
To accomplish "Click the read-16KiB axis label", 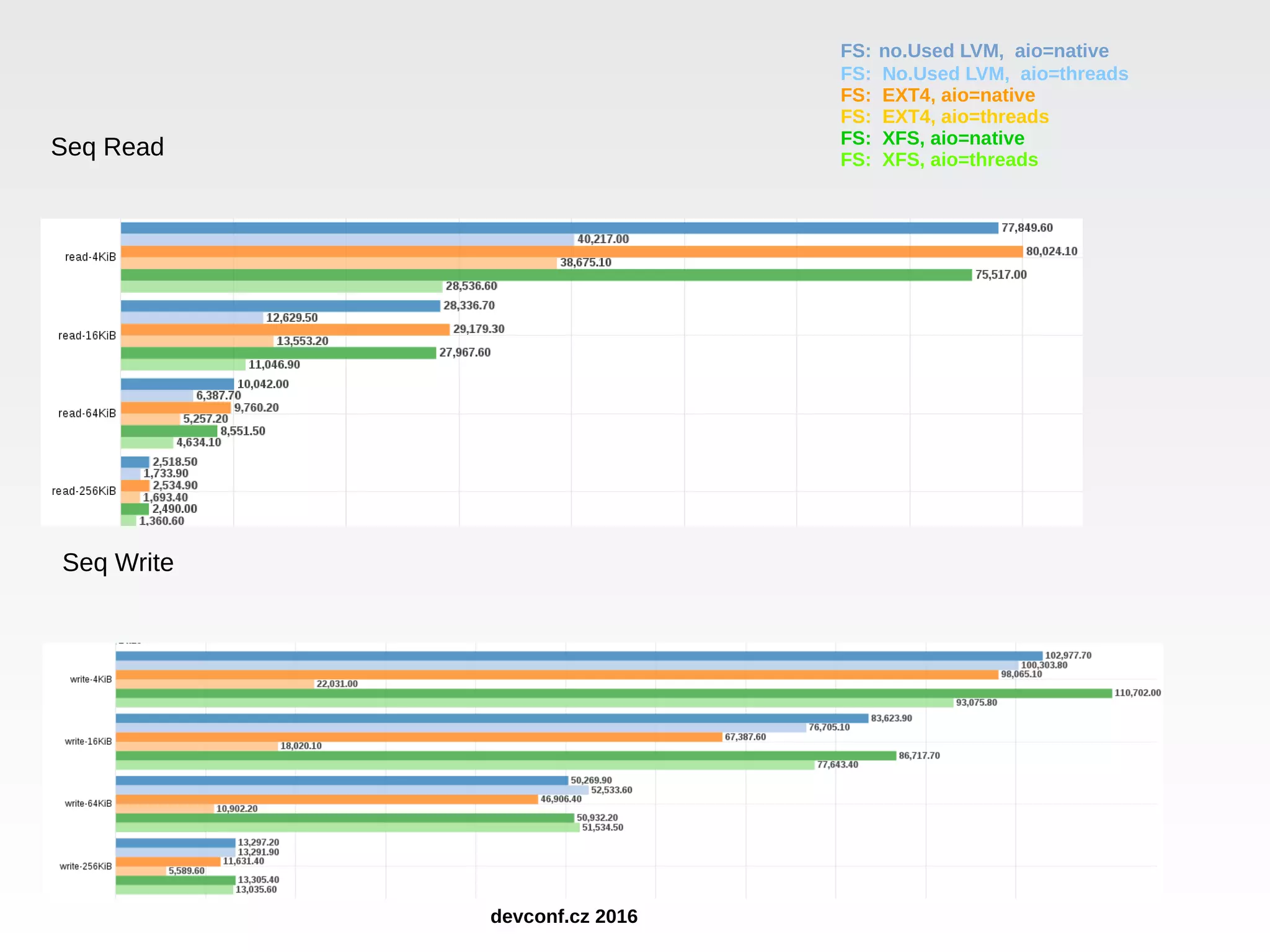I will (x=87, y=336).
